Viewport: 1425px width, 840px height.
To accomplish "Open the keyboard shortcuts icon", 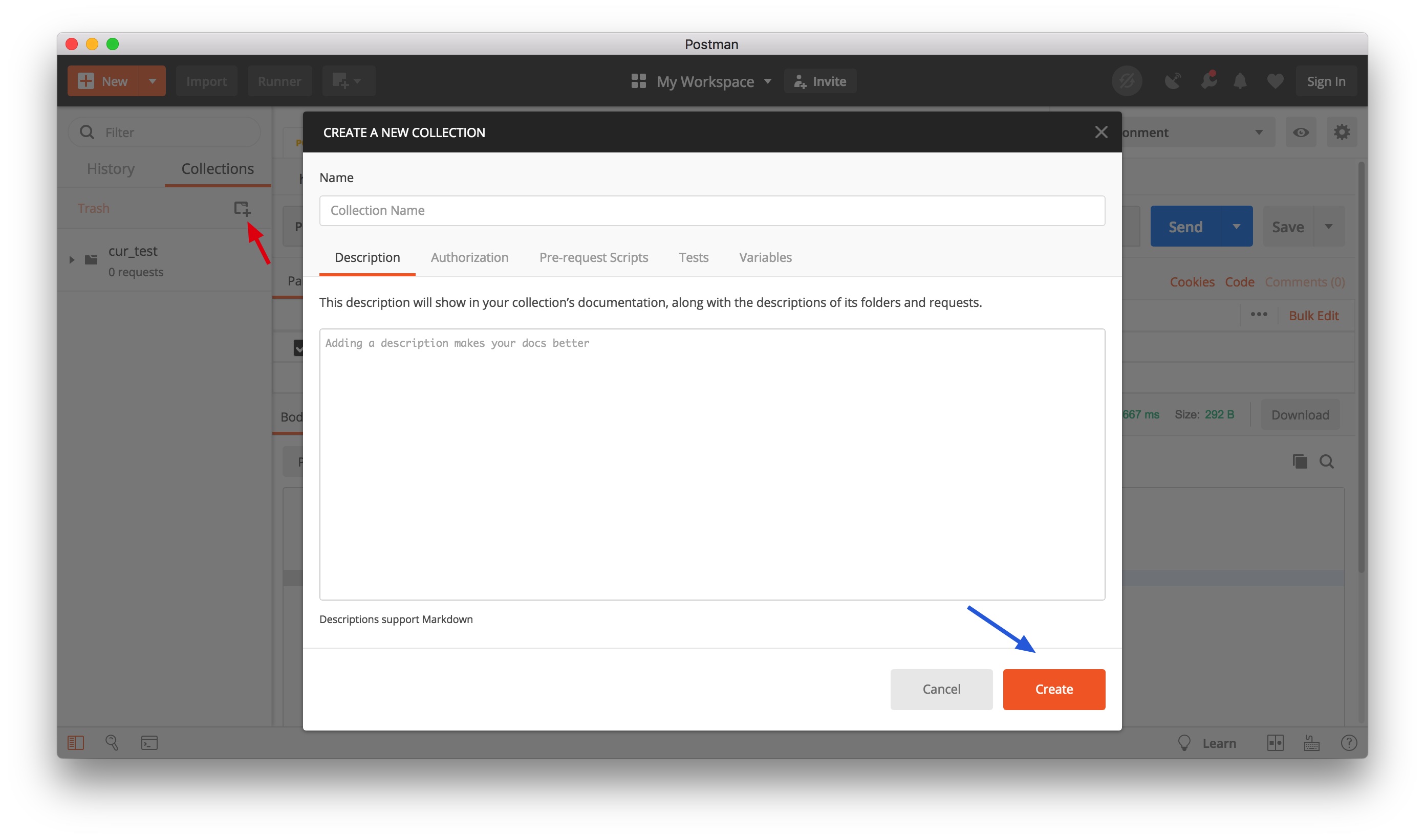I will (1311, 743).
